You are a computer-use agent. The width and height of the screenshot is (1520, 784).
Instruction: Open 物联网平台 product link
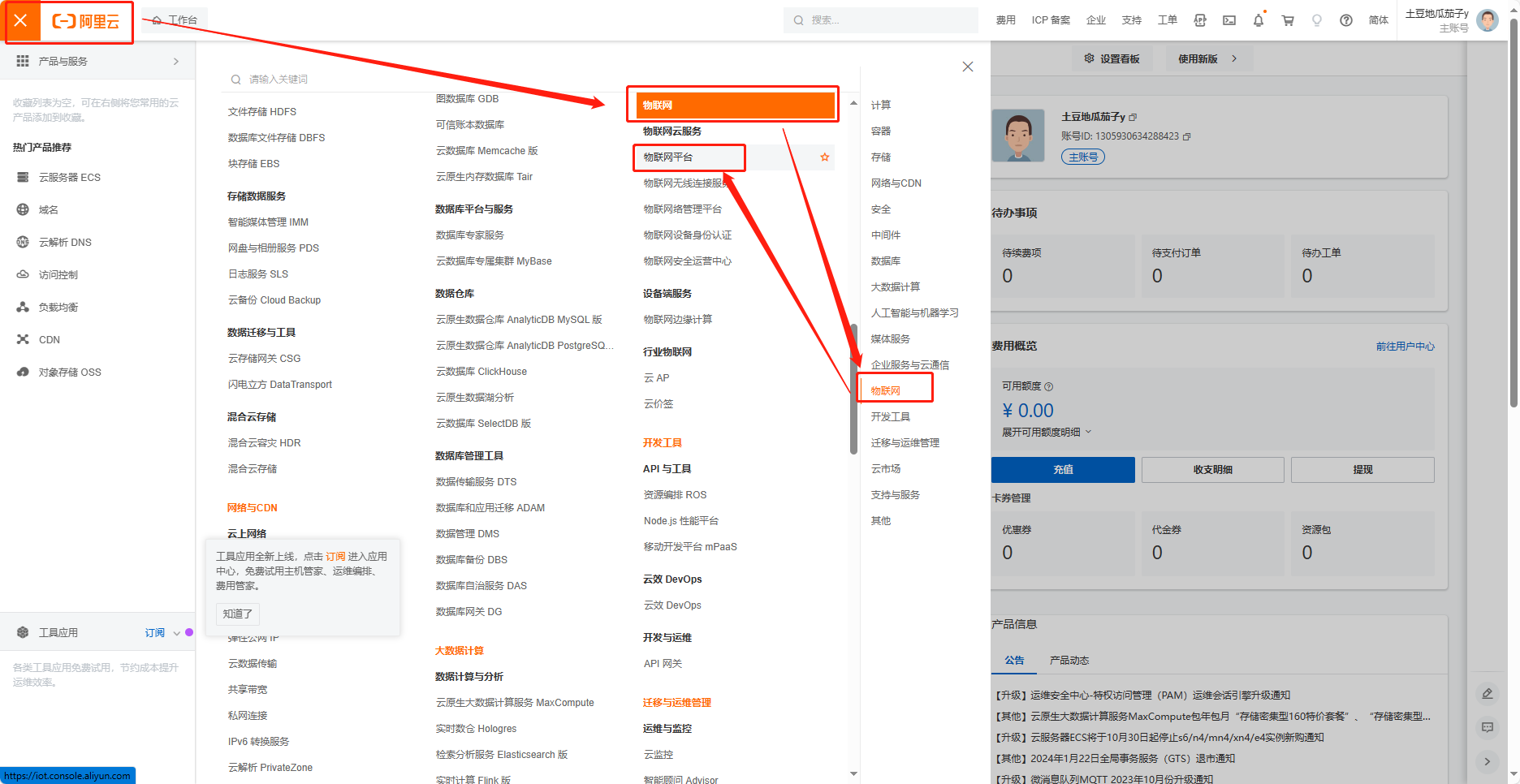click(x=668, y=157)
